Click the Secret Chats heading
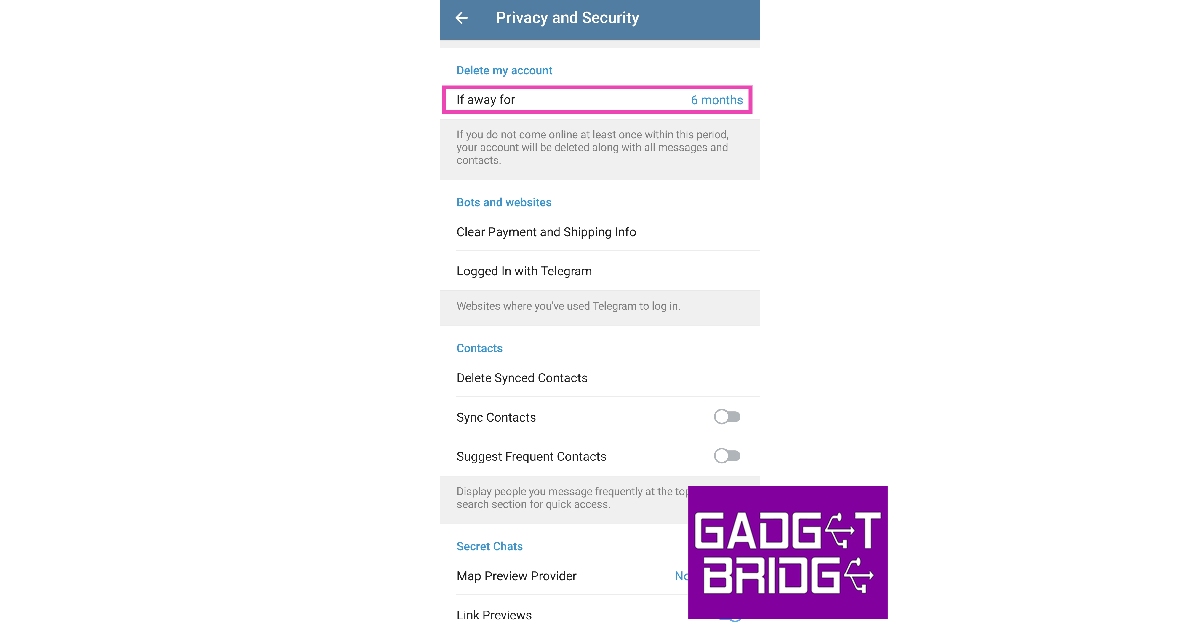 (x=489, y=546)
